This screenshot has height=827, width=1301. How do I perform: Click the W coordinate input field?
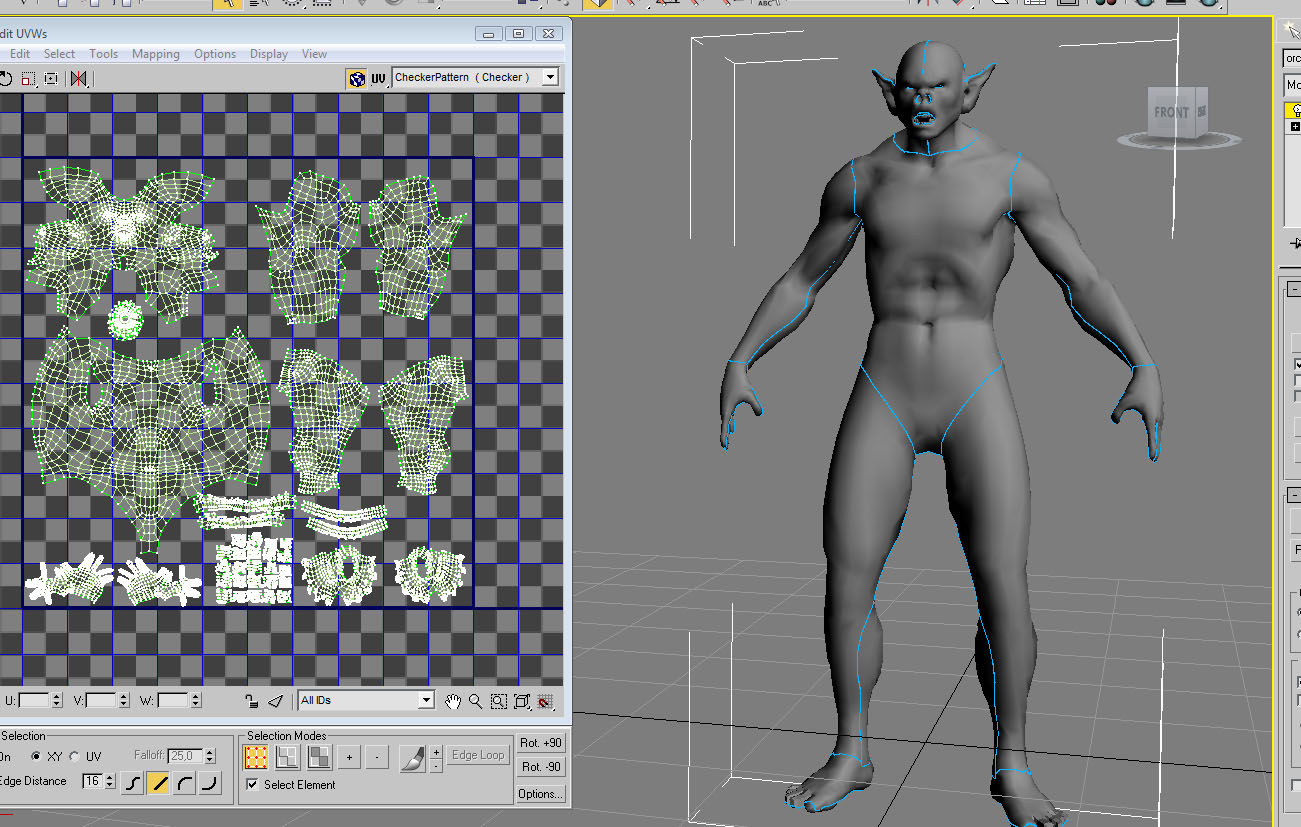pyautogui.click(x=173, y=701)
